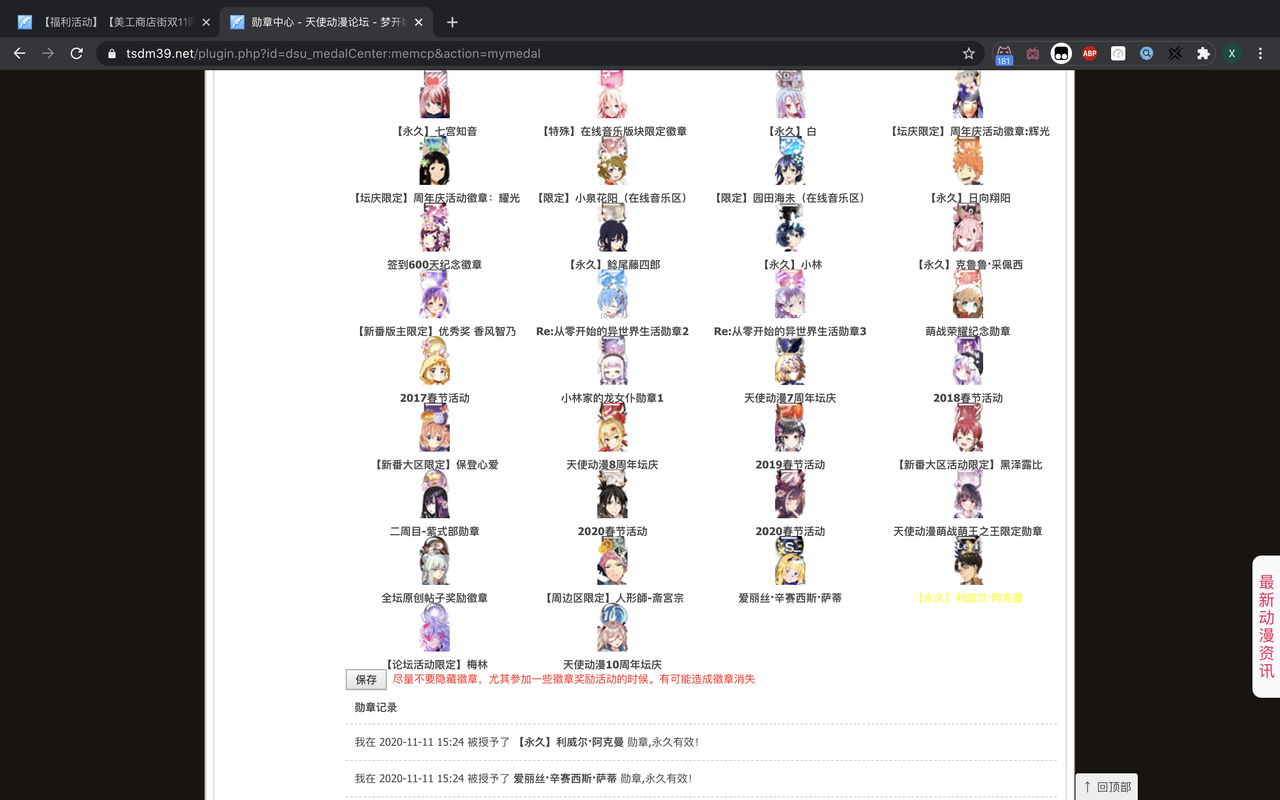Screen dimensions: 1280x800
Task: Click the 小林 medal image
Action: tap(790, 228)
